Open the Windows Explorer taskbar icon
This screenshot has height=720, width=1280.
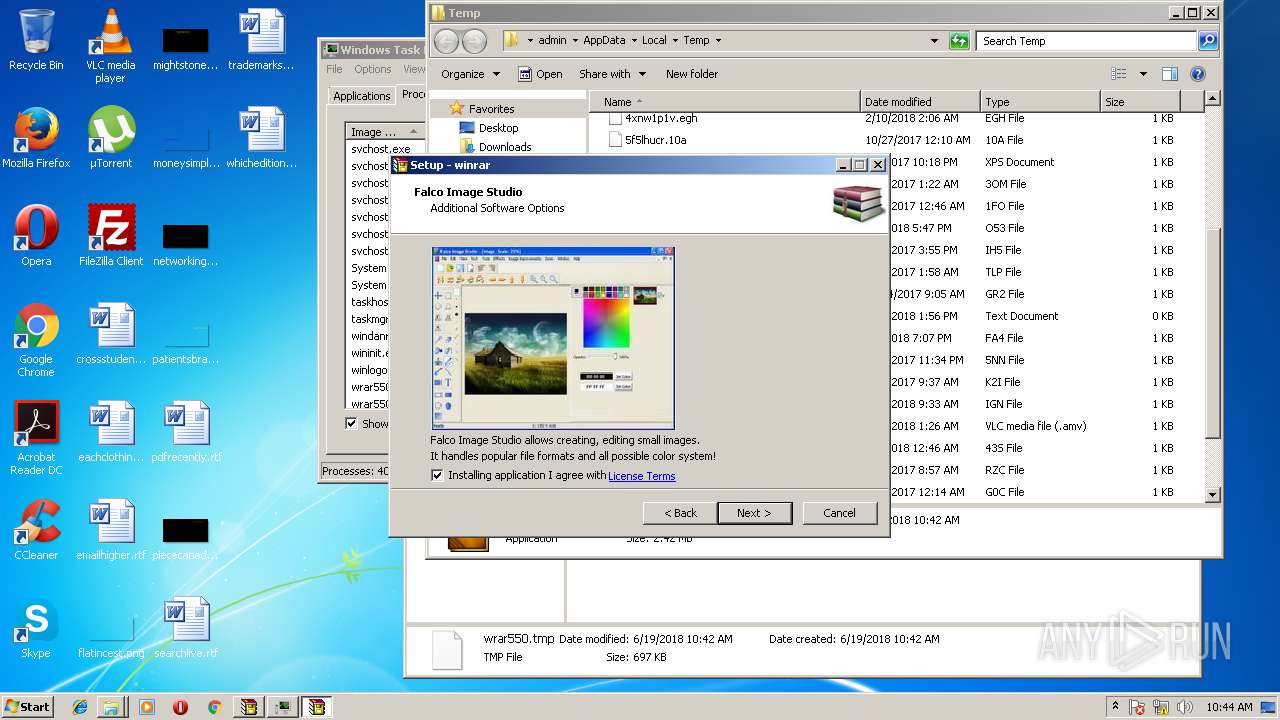coord(110,707)
